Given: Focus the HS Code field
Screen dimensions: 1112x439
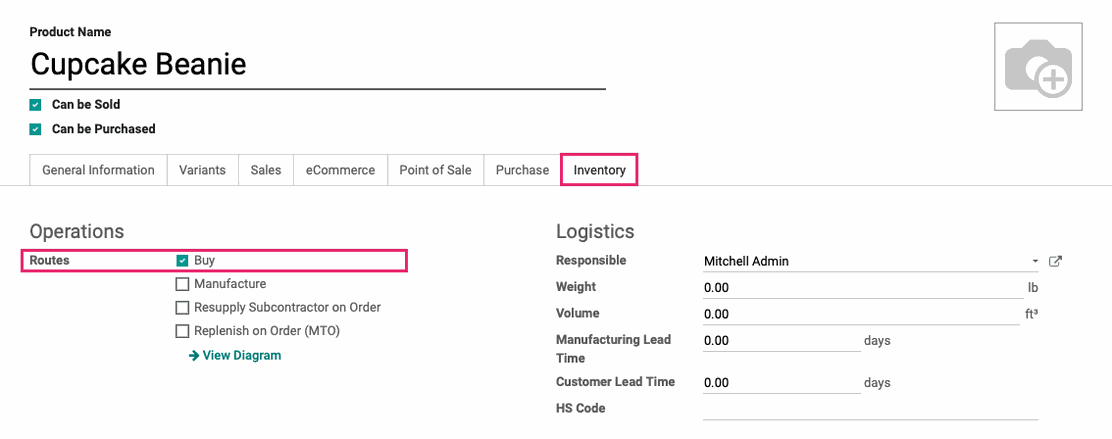Looking at the screenshot, I should click(870, 409).
